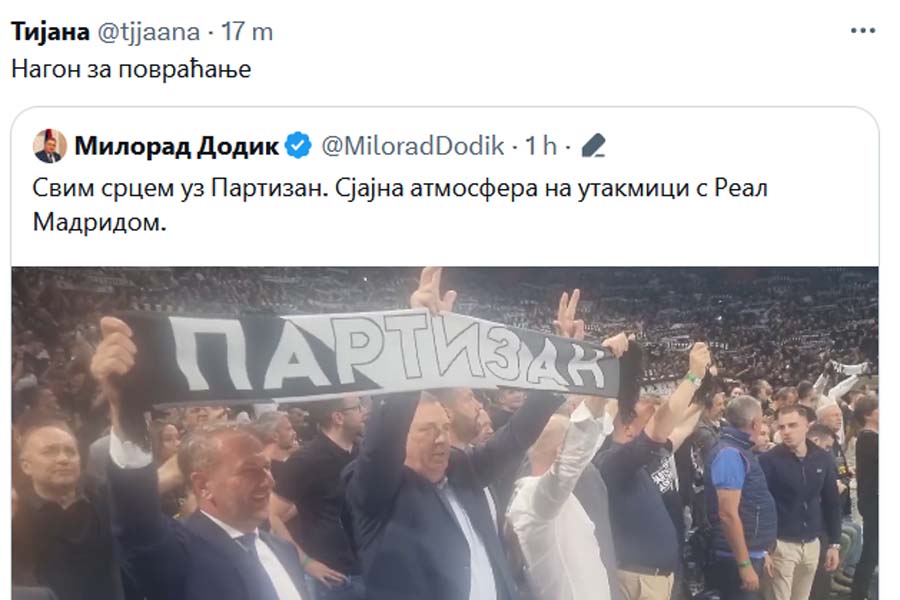Open the Партизан scarf photo

445,433
